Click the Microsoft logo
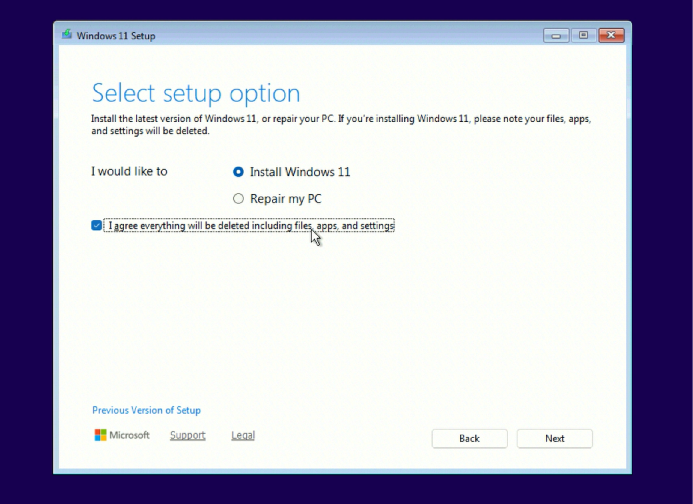The image size is (693, 504). (122, 435)
